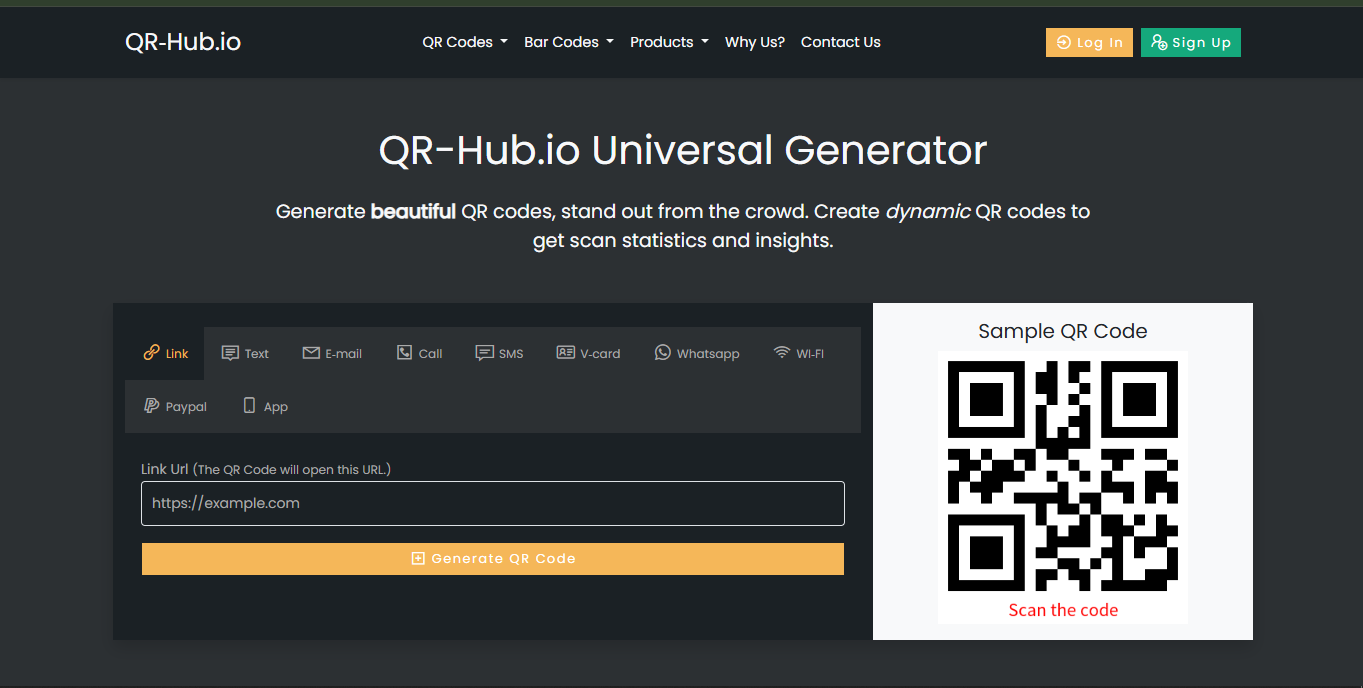Open the Whatsapp tab label
Screen dimensions: 1363x688
point(708,354)
